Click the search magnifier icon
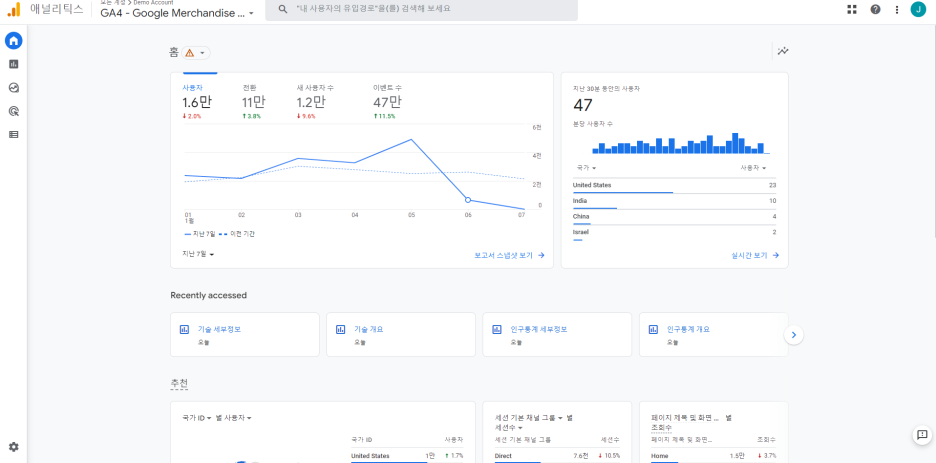 283,9
